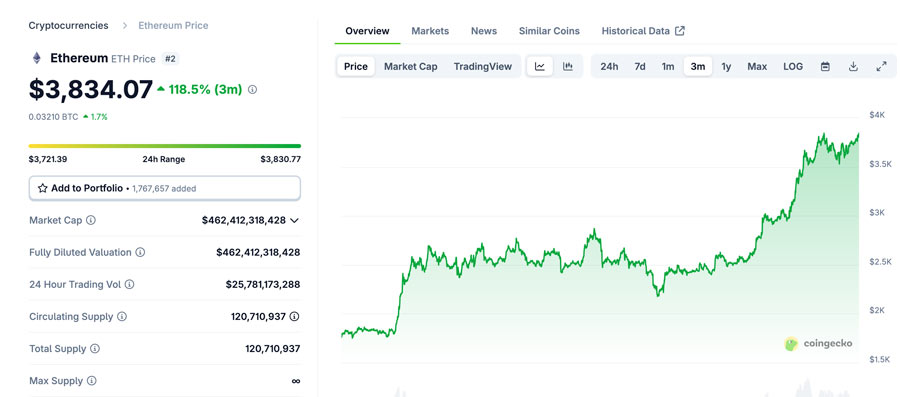Click star icon in Add to Portfolio
The image size is (900, 397).
(x=42, y=188)
